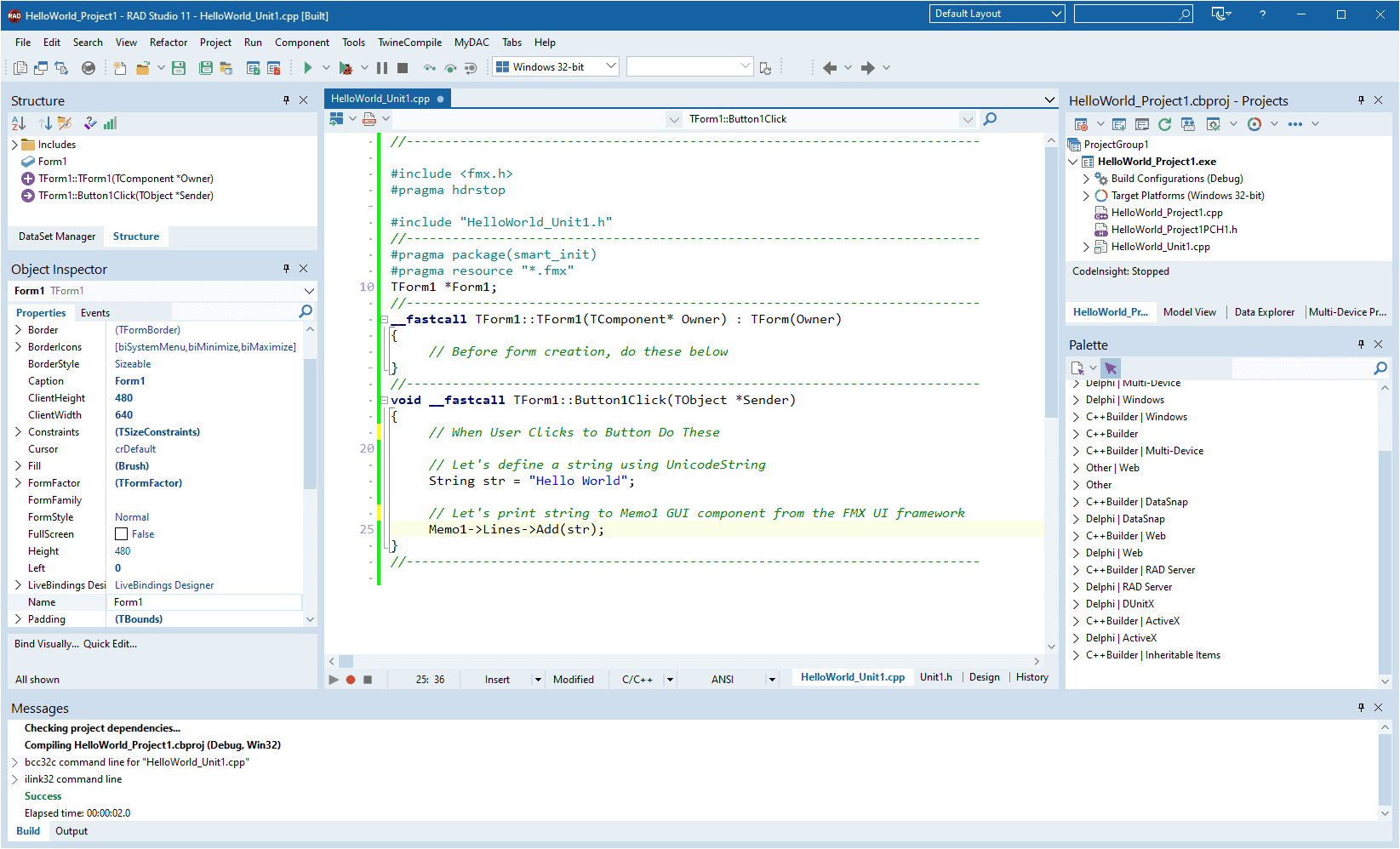The width and height of the screenshot is (1400, 849).
Task: Open the LiveBindings Designer link
Action: (164, 585)
